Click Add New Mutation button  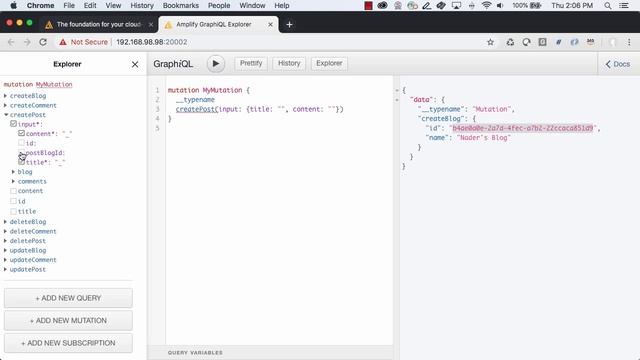(x=68, y=321)
